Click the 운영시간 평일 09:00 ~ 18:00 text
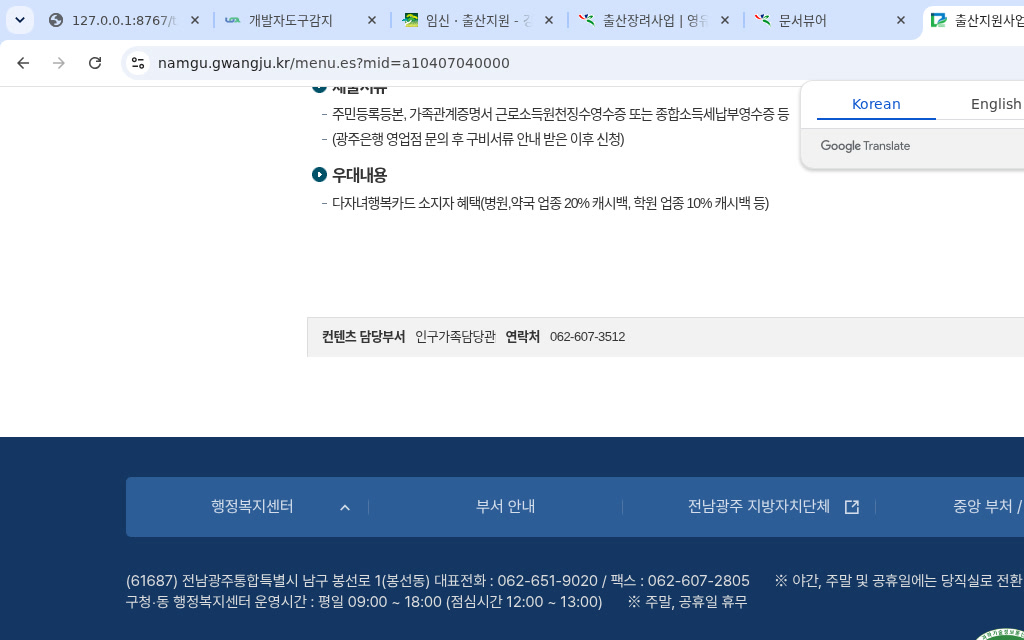This screenshot has height=640, width=1024. pos(364,601)
